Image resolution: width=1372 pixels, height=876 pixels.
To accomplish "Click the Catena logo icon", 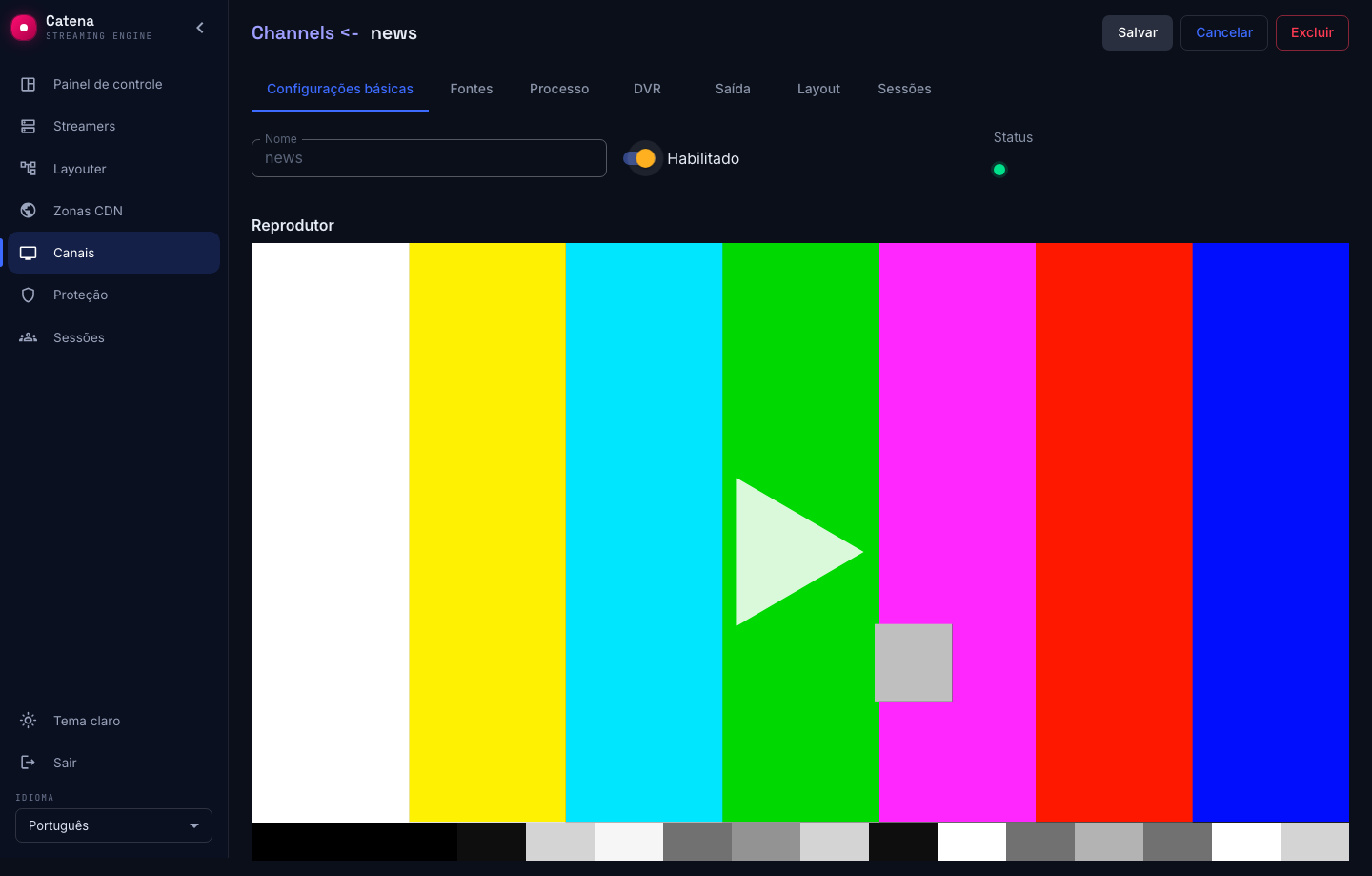I will click(x=23, y=28).
